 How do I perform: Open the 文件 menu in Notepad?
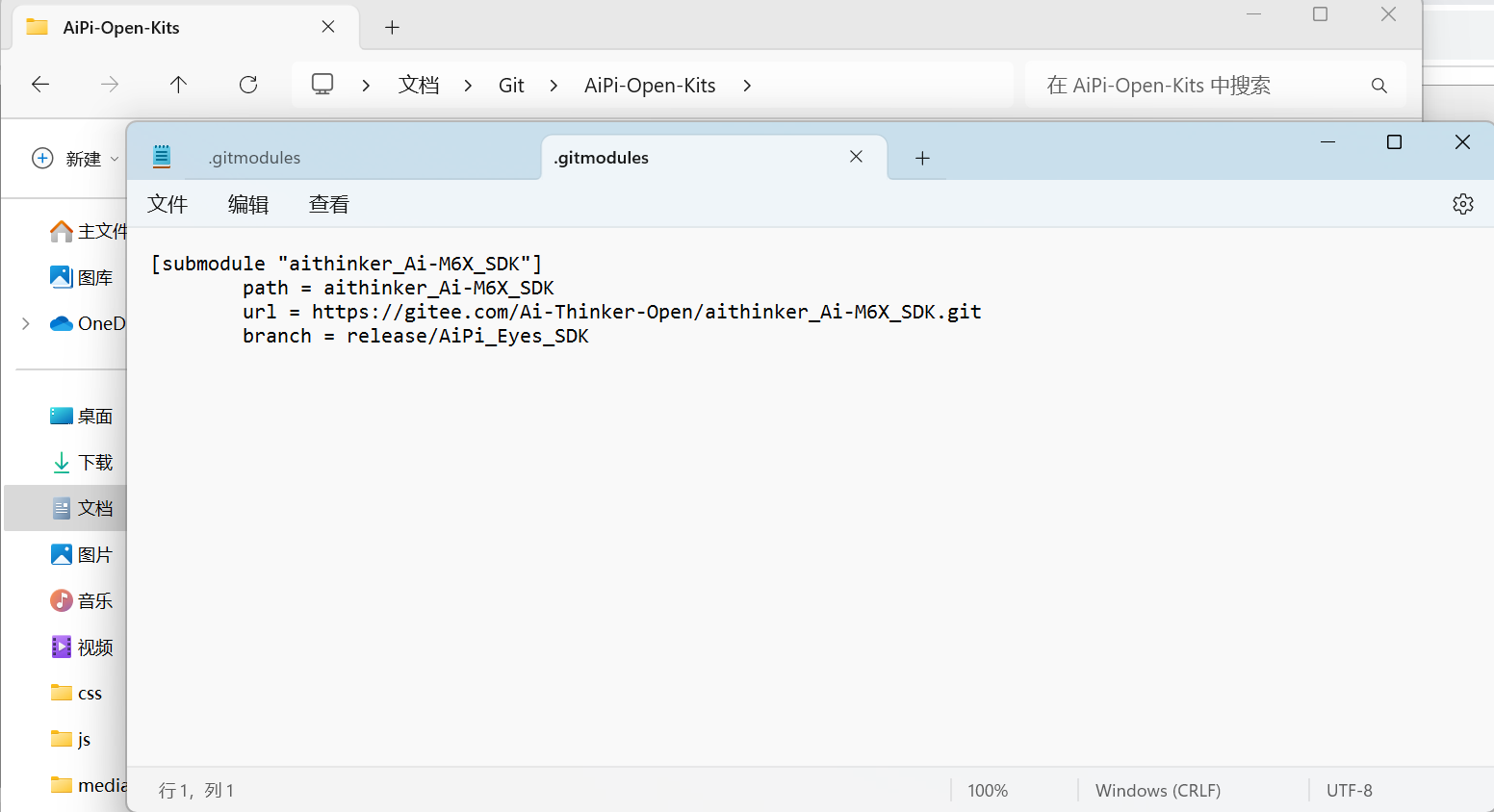(167, 204)
